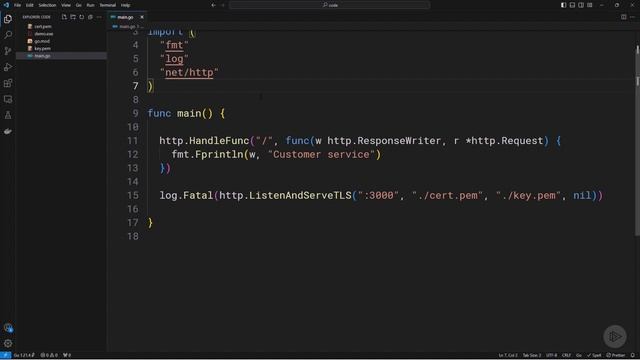Click the "net/http" import link
This screenshot has height=360, width=640.
(x=189, y=73)
